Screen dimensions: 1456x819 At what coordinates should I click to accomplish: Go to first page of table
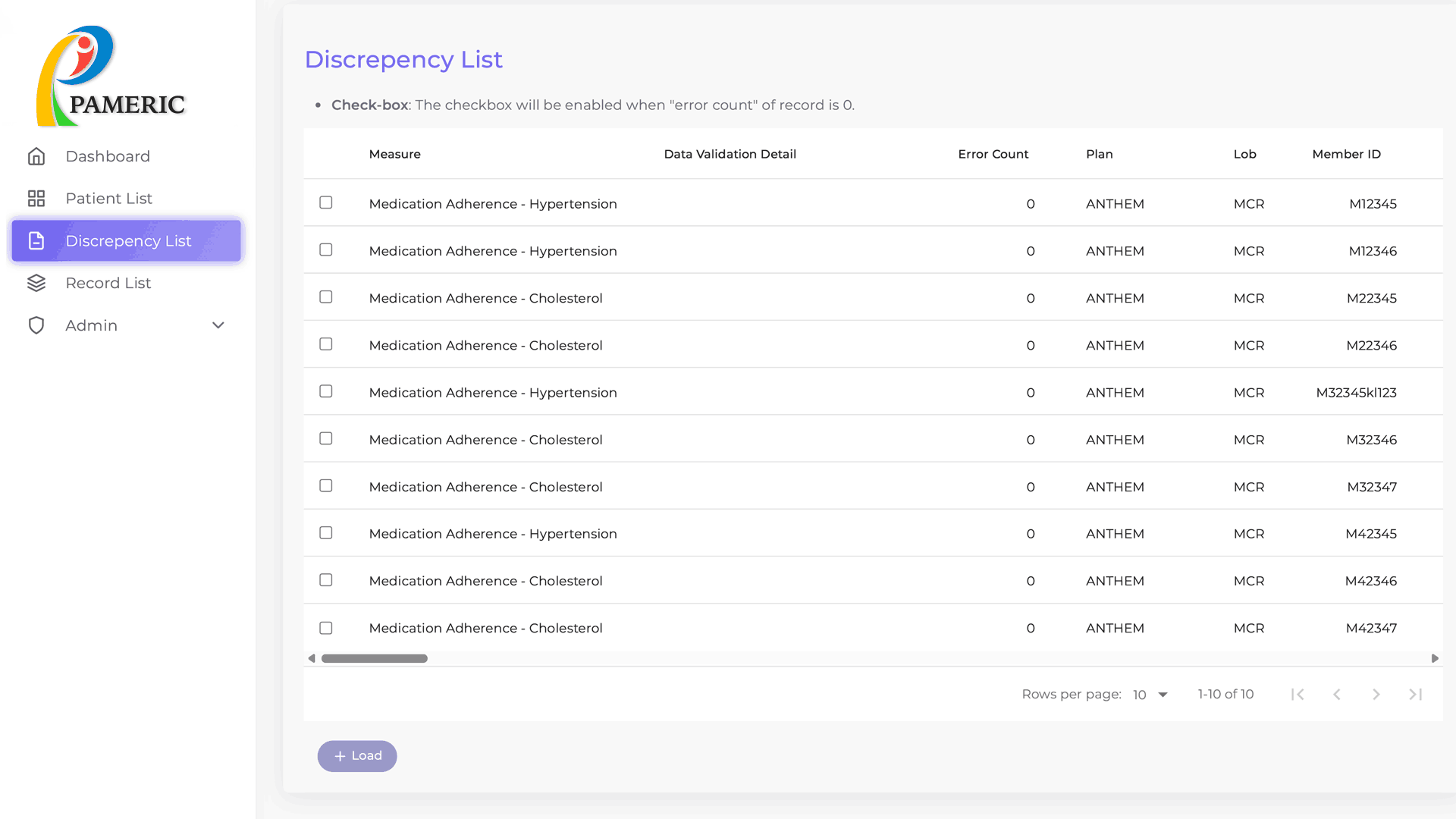click(x=1298, y=695)
